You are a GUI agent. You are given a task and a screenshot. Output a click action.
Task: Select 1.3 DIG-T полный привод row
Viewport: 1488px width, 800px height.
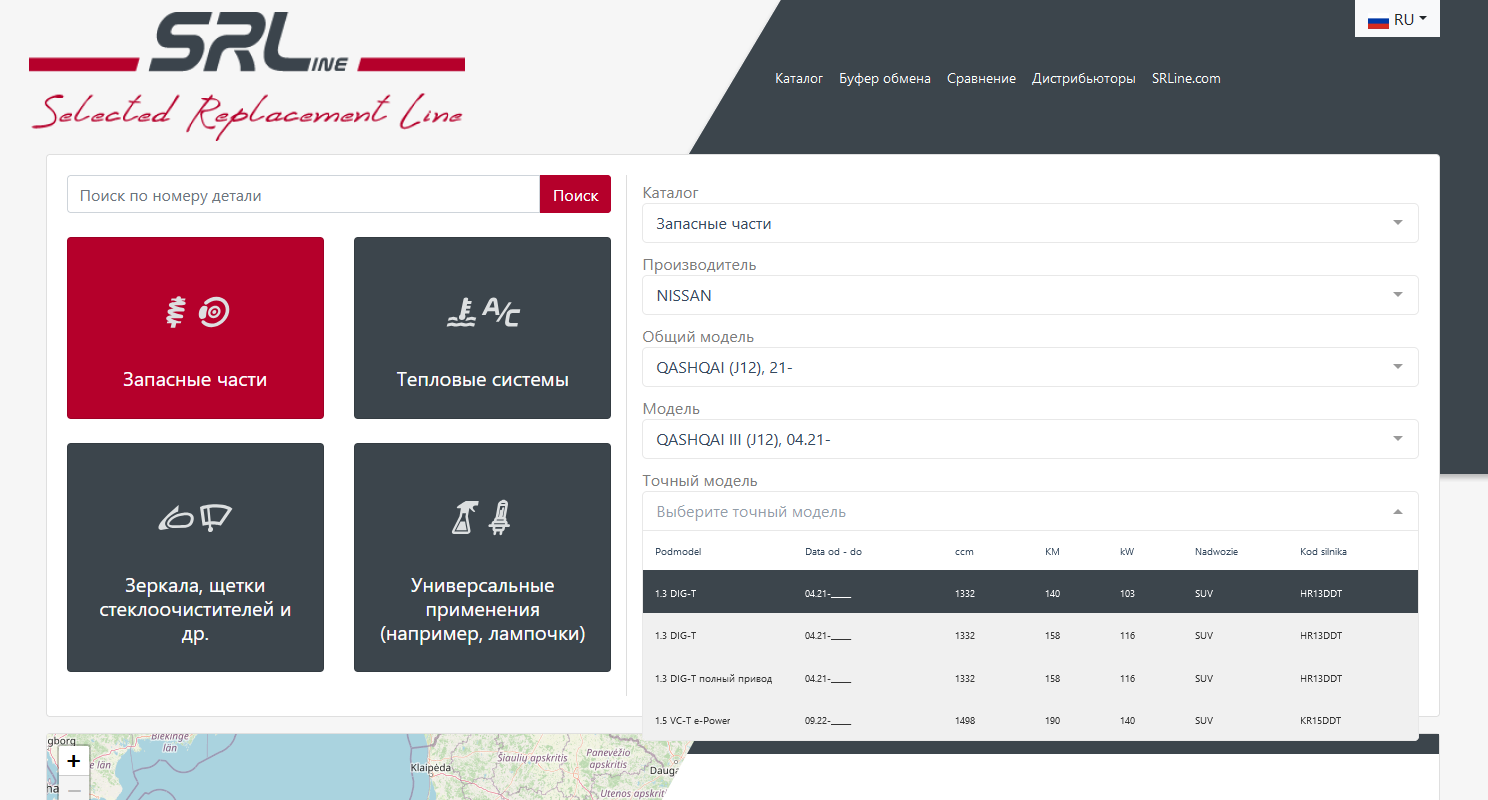1030,677
